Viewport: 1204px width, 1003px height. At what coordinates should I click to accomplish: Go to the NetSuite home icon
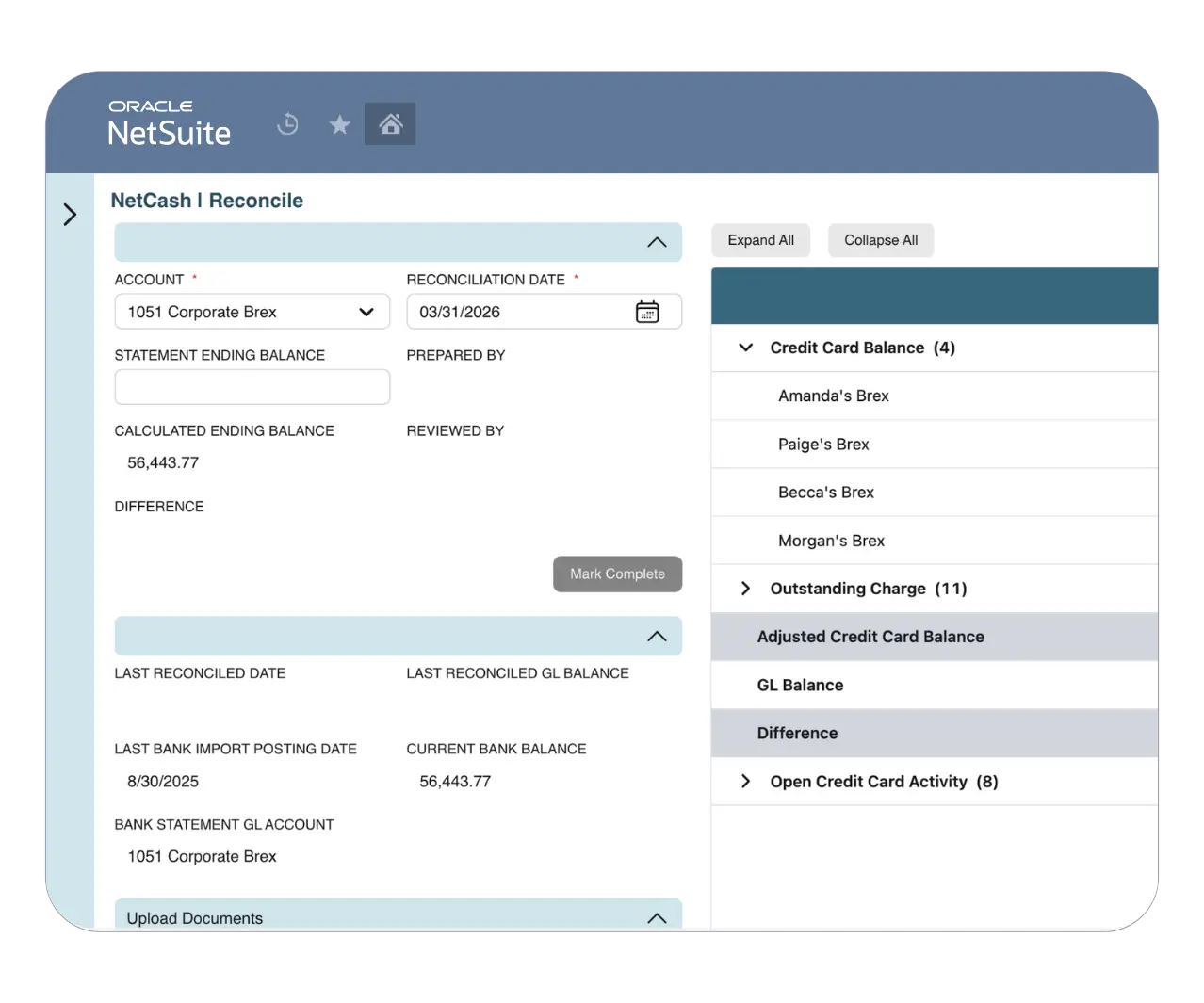390,123
